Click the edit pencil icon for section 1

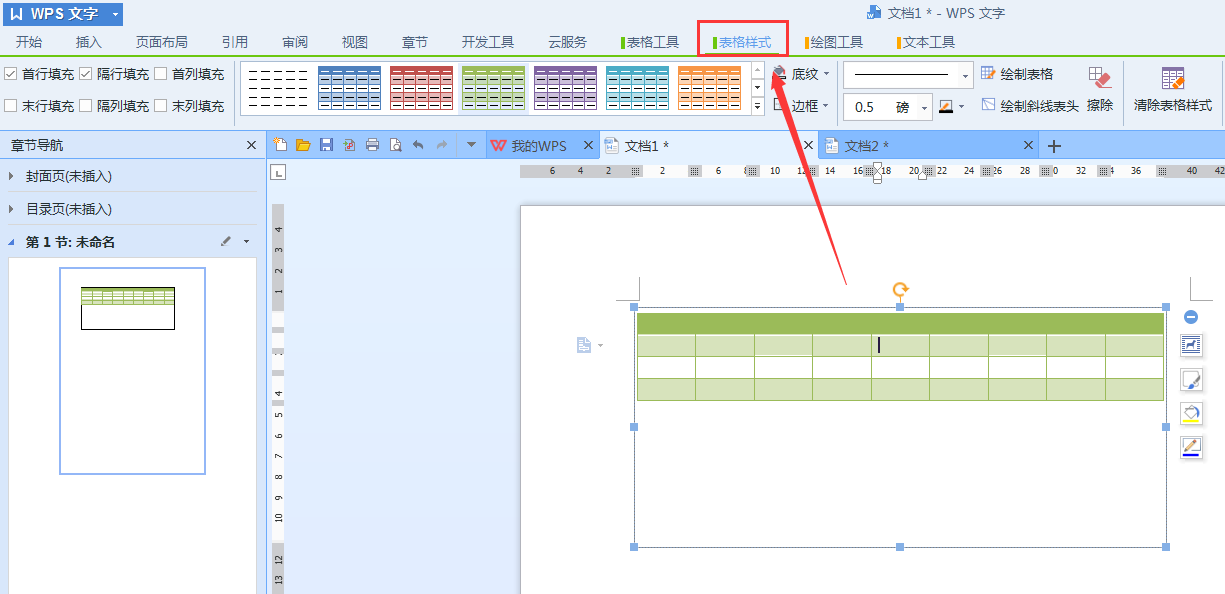tap(226, 241)
